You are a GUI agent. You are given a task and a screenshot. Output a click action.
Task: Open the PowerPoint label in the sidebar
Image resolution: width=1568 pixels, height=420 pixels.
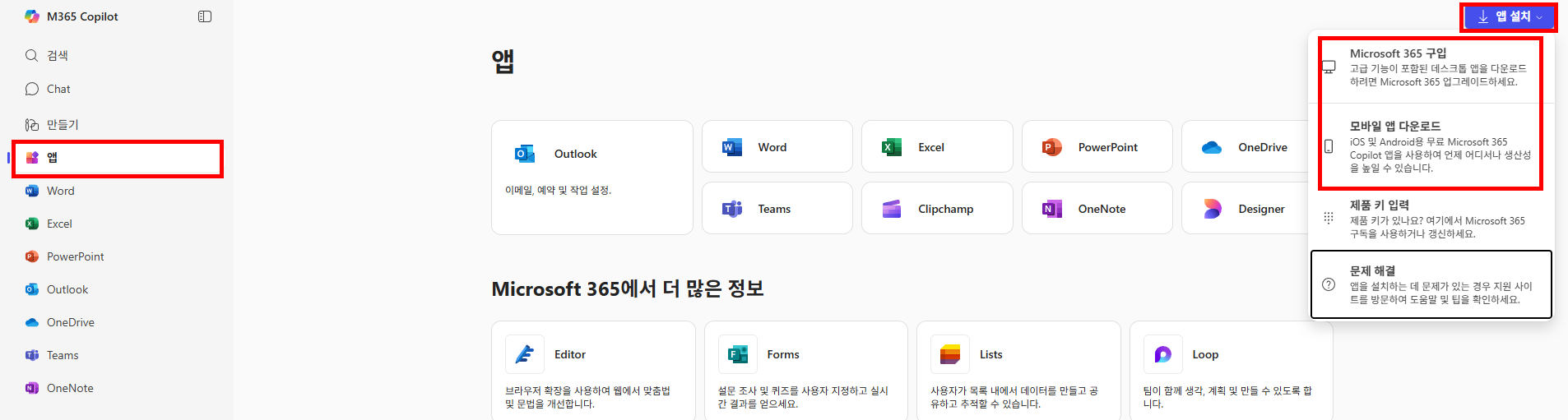76,256
